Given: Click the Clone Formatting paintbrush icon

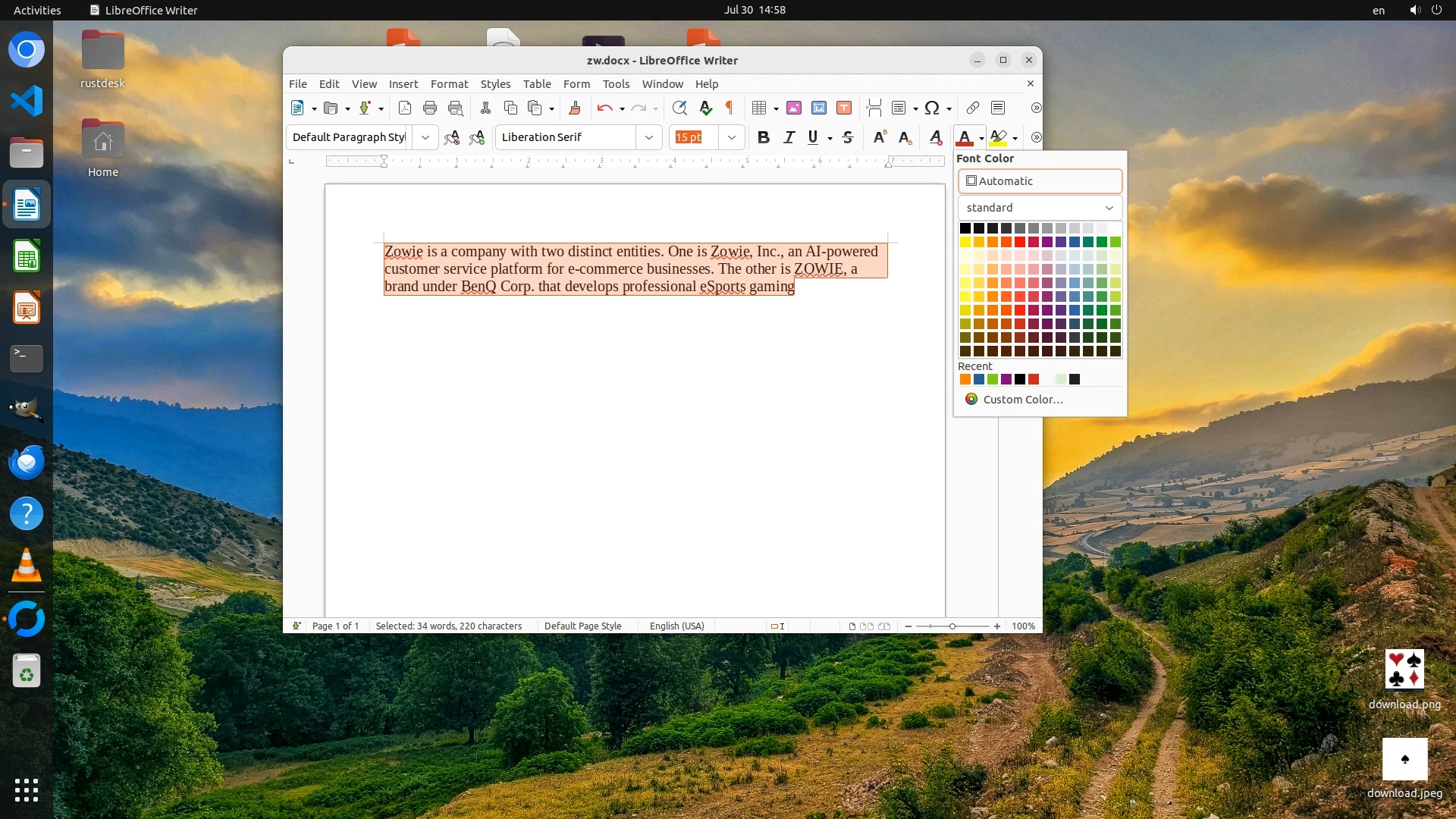Looking at the screenshot, I should [x=575, y=108].
